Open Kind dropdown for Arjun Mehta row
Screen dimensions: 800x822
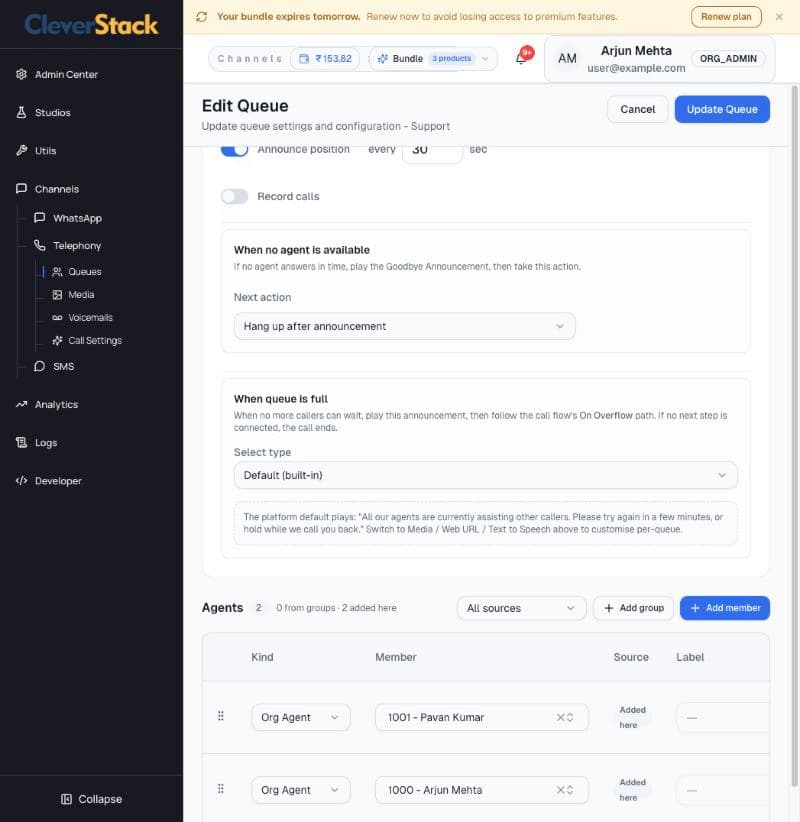[x=300, y=790]
